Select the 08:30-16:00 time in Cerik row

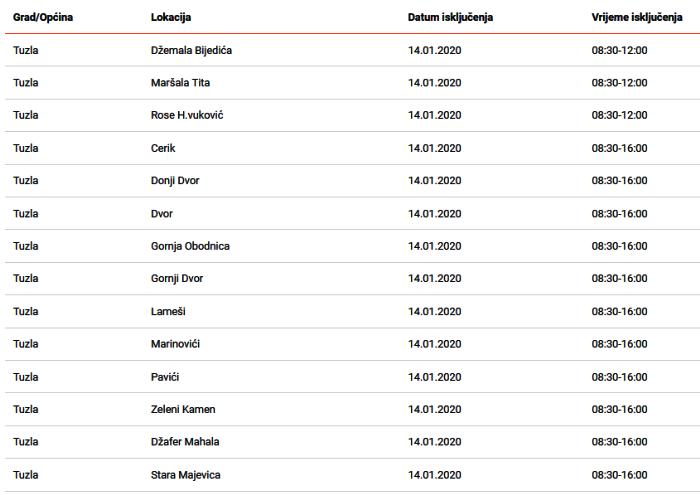(x=619, y=148)
